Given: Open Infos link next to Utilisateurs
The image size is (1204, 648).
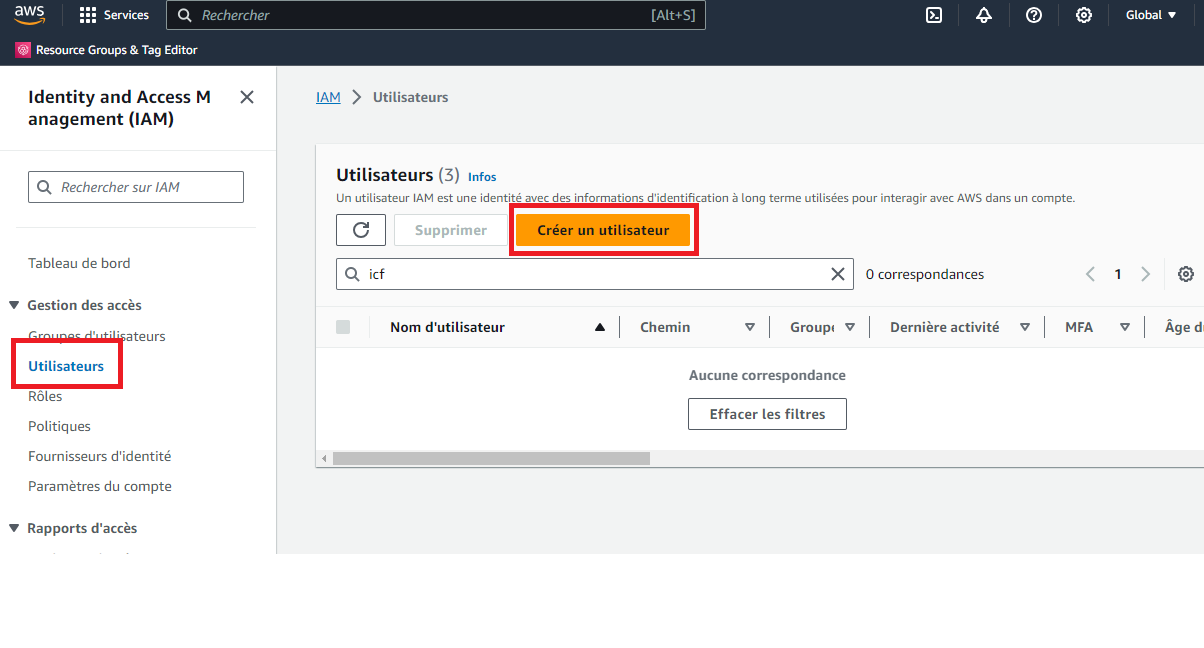Looking at the screenshot, I should [x=482, y=177].
